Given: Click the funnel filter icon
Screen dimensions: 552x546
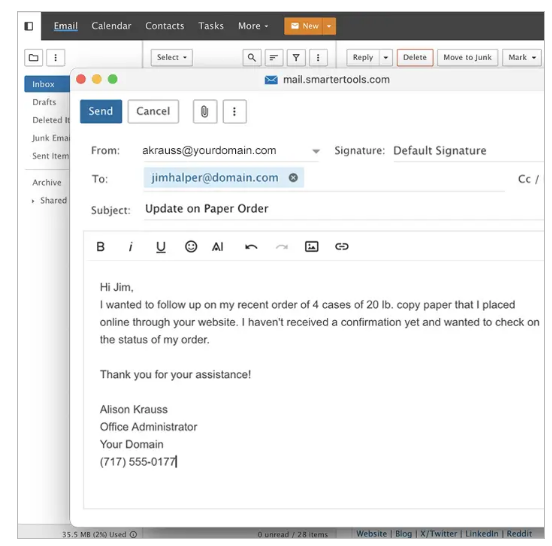Looking at the screenshot, I should pyautogui.click(x=296, y=57).
